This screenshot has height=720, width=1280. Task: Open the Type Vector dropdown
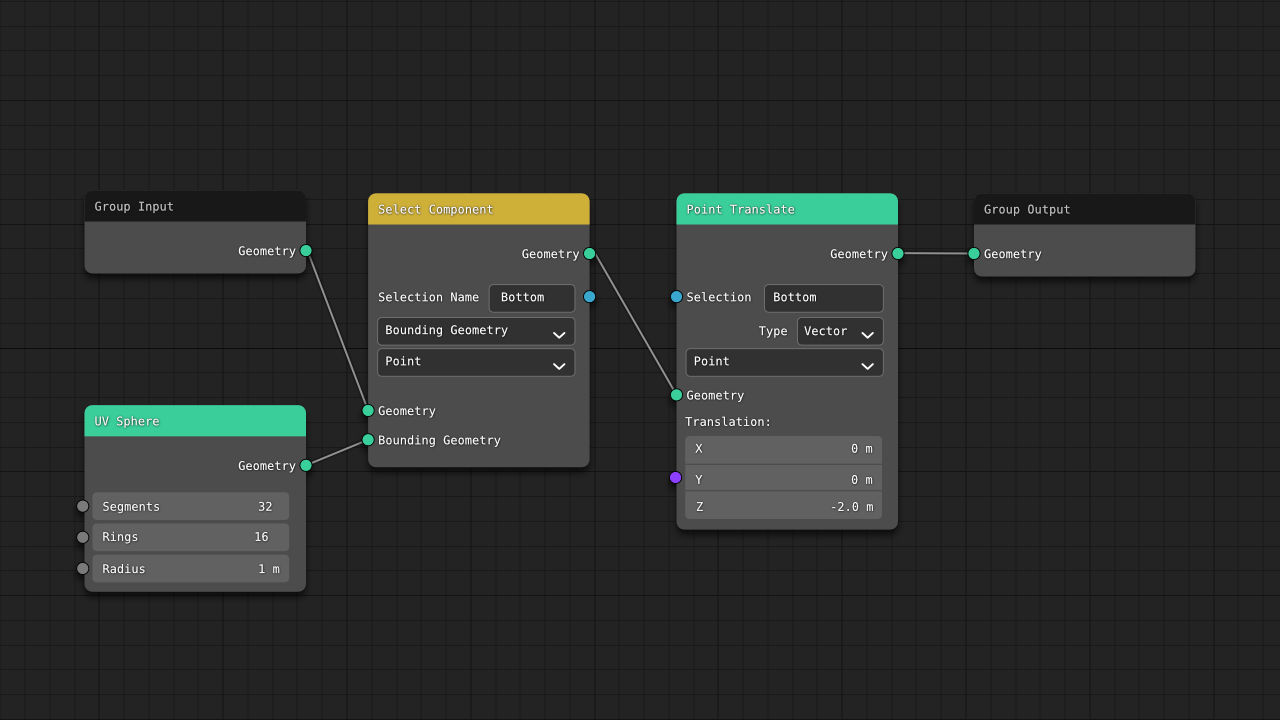click(840, 332)
